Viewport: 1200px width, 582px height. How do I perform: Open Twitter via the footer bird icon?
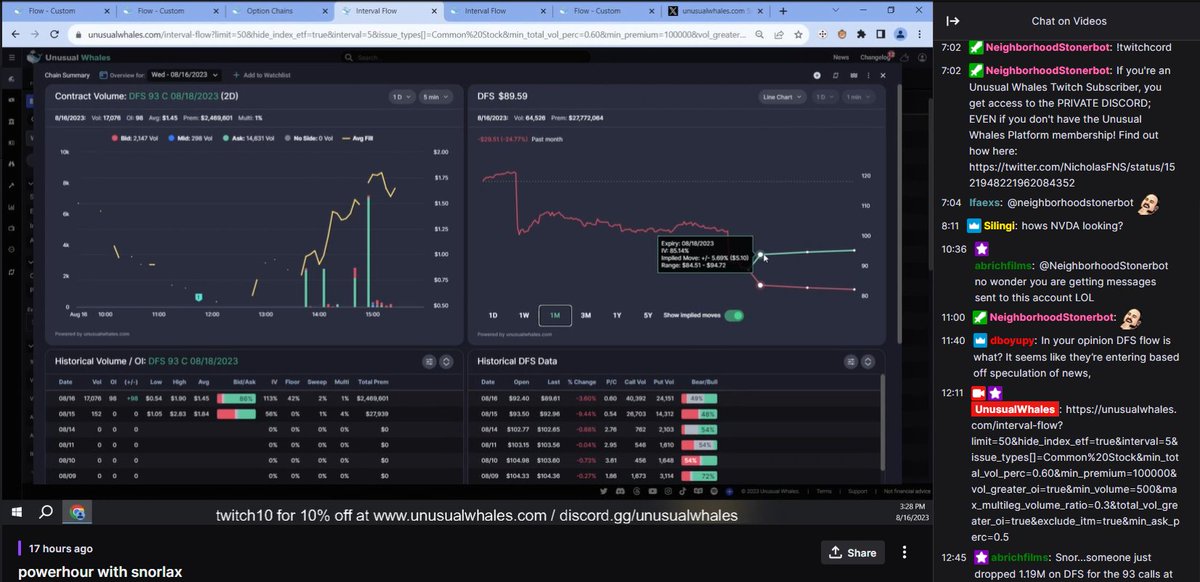[603, 491]
